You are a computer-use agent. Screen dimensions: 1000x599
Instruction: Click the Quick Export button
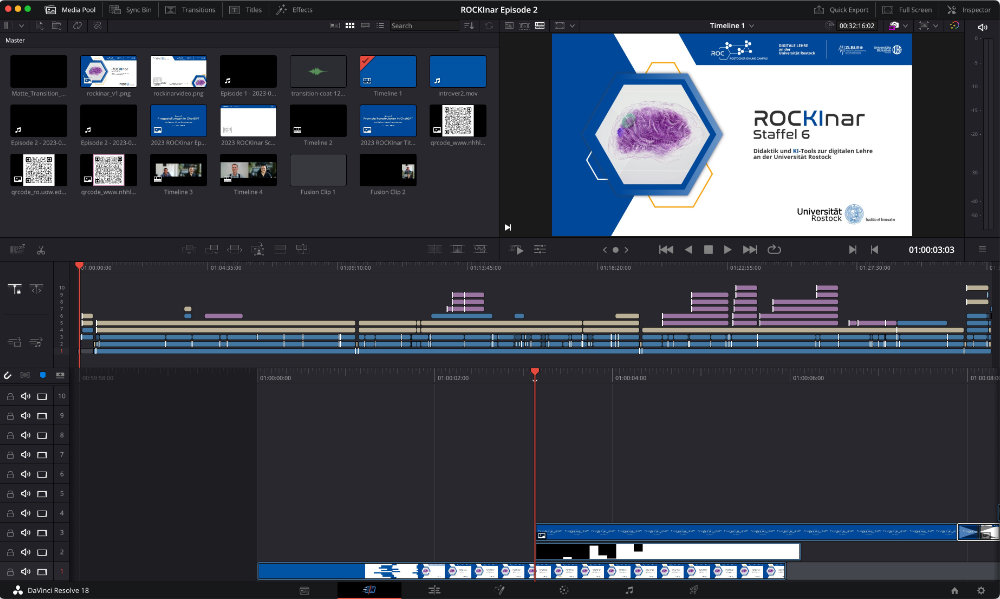tap(841, 10)
